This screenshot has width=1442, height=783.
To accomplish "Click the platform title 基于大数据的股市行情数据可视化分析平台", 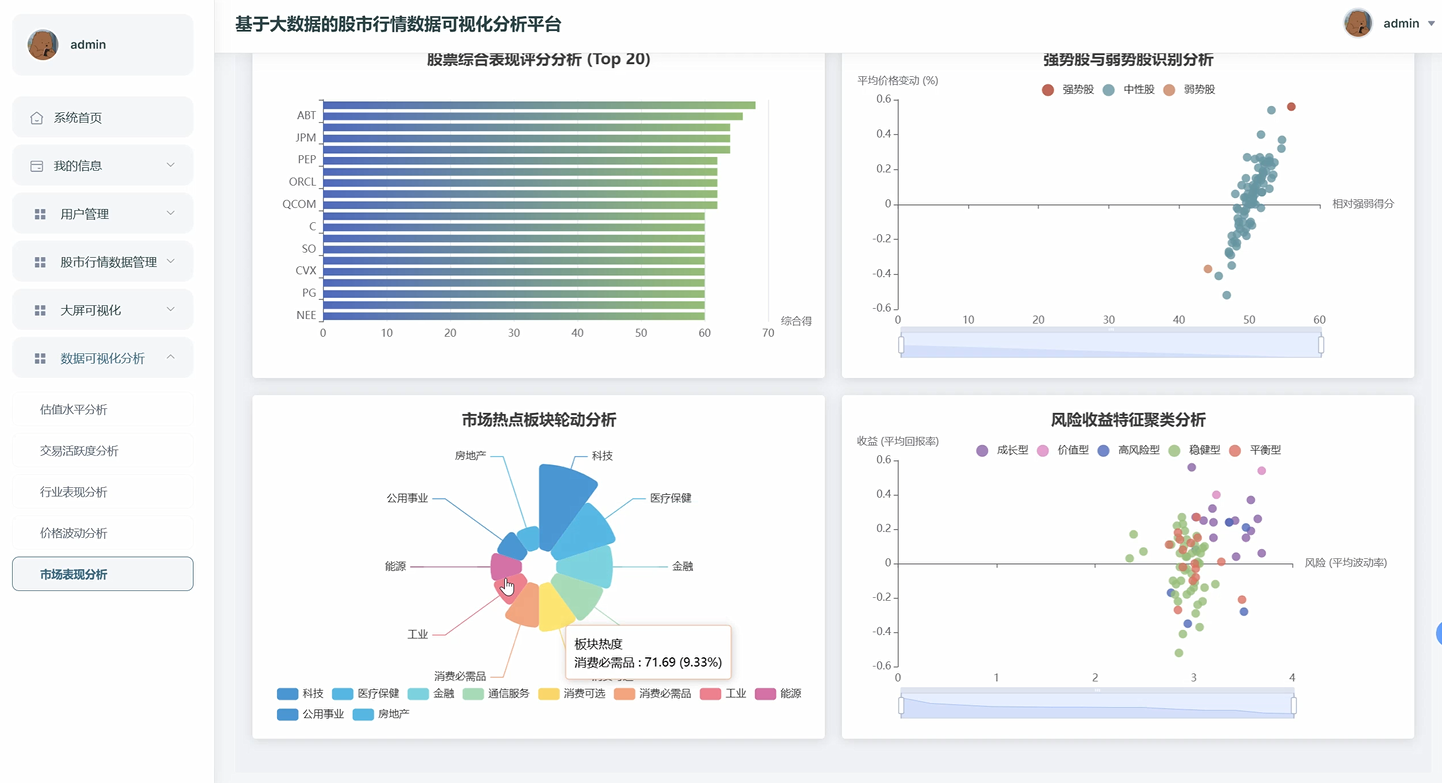I will (x=398, y=24).
